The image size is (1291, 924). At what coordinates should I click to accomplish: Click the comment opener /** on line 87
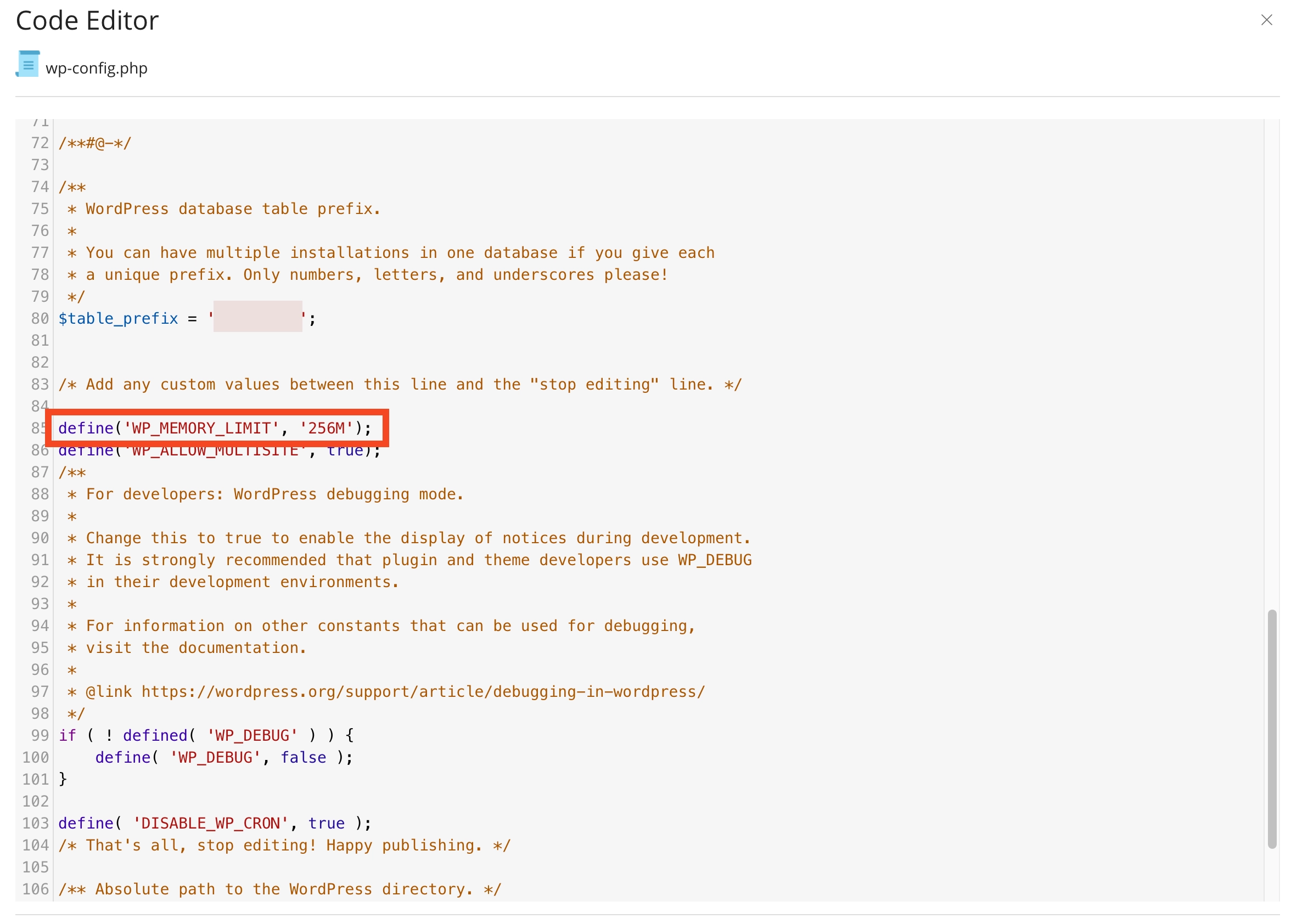point(72,472)
